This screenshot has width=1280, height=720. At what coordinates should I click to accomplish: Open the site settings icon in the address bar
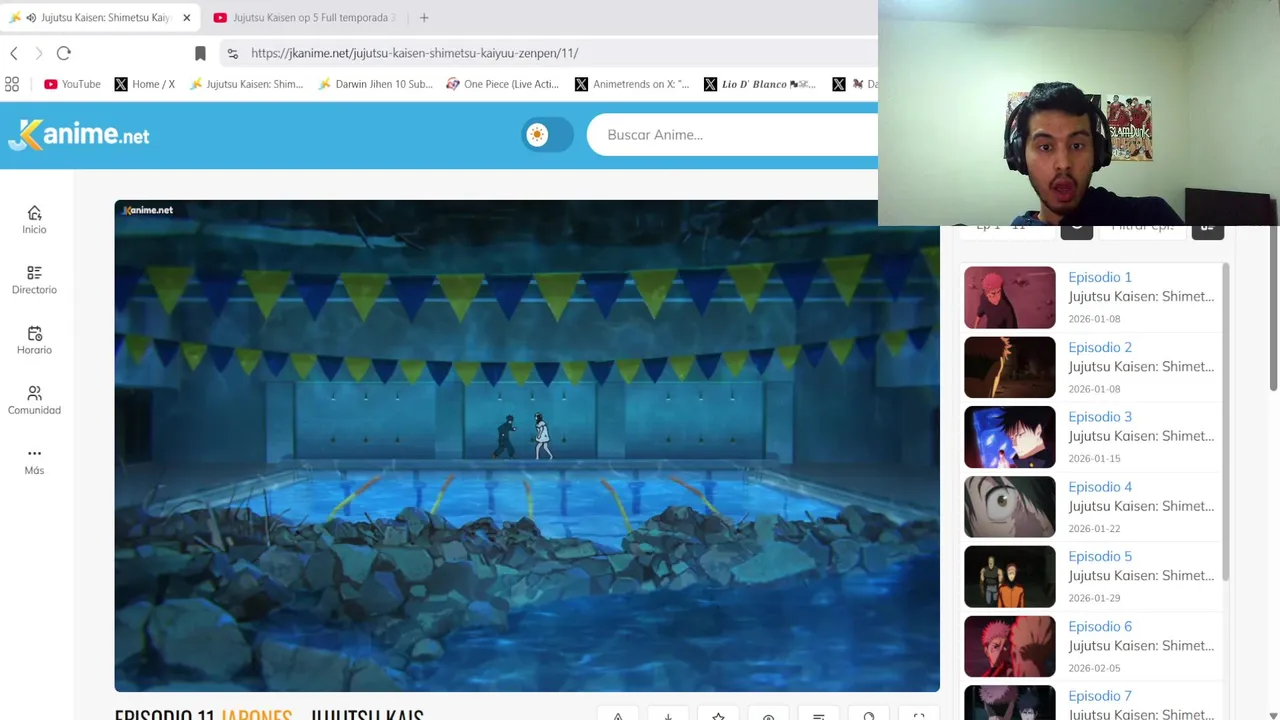tap(233, 53)
